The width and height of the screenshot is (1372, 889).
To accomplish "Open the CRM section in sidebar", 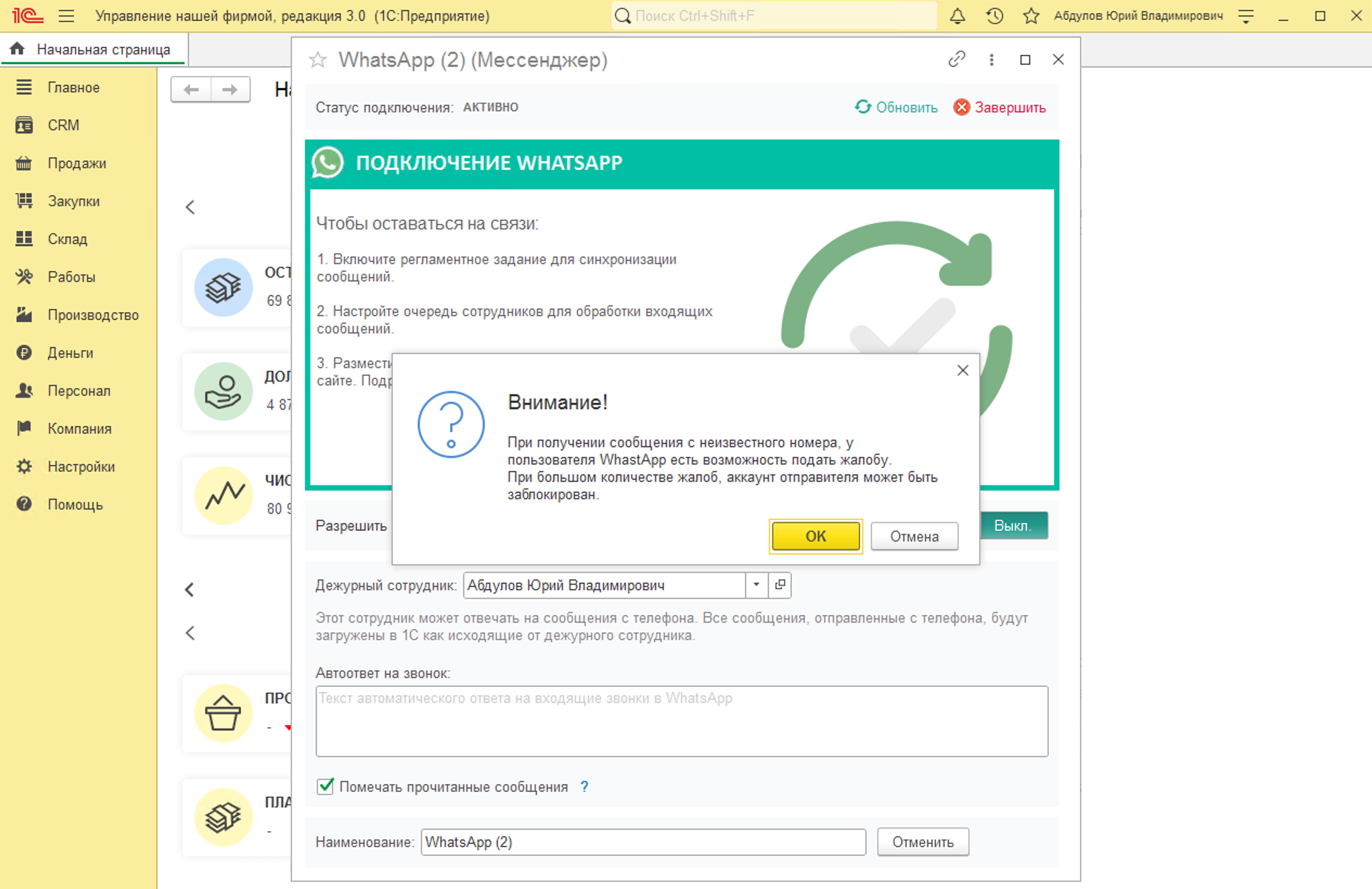I will click(63, 125).
